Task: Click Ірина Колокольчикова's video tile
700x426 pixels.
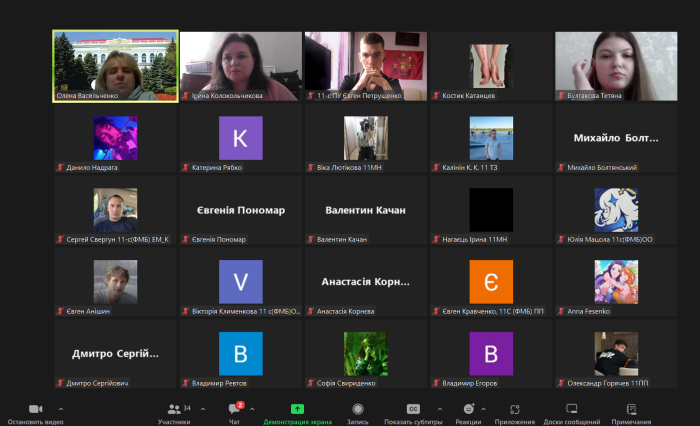Action: click(240, 66)
